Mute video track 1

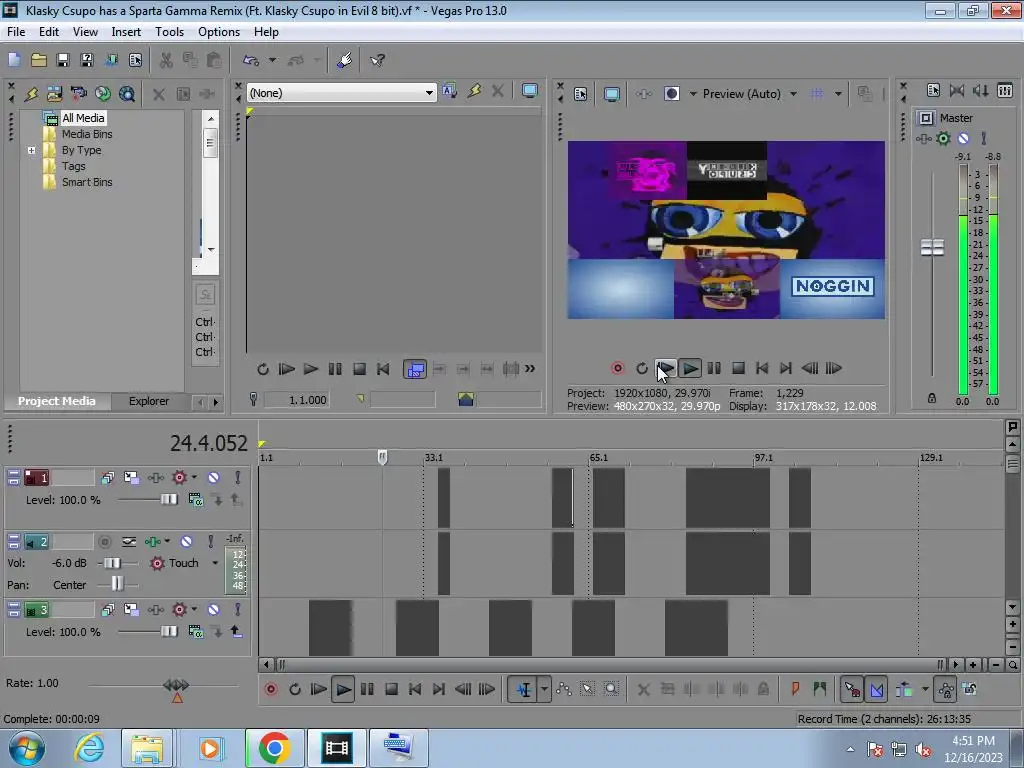pos(214,478)
